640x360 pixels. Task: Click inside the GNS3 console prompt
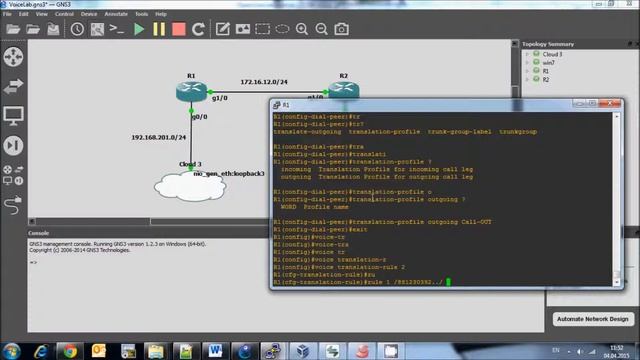pos(33,262)
